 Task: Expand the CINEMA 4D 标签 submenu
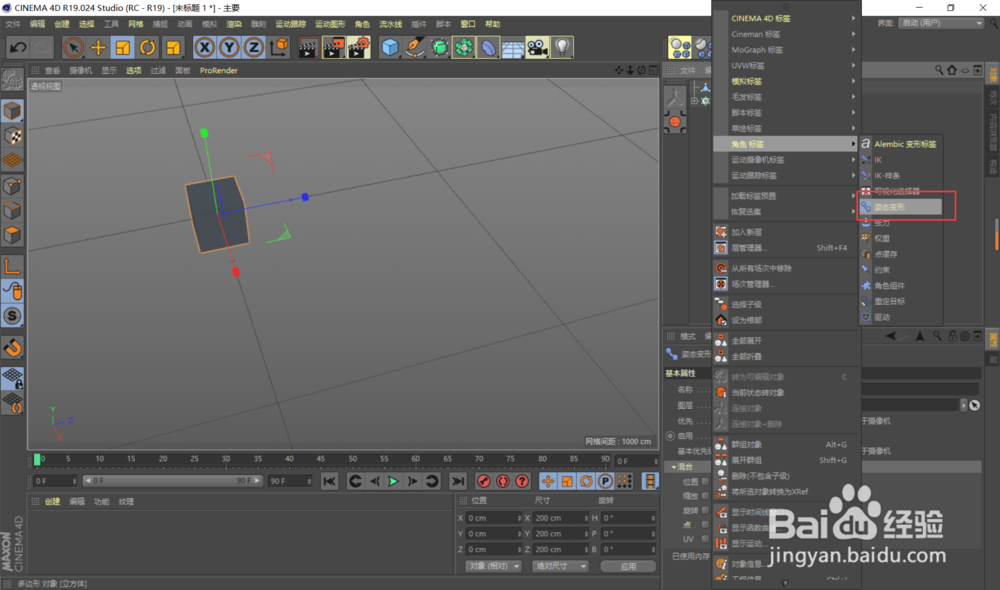786,18
